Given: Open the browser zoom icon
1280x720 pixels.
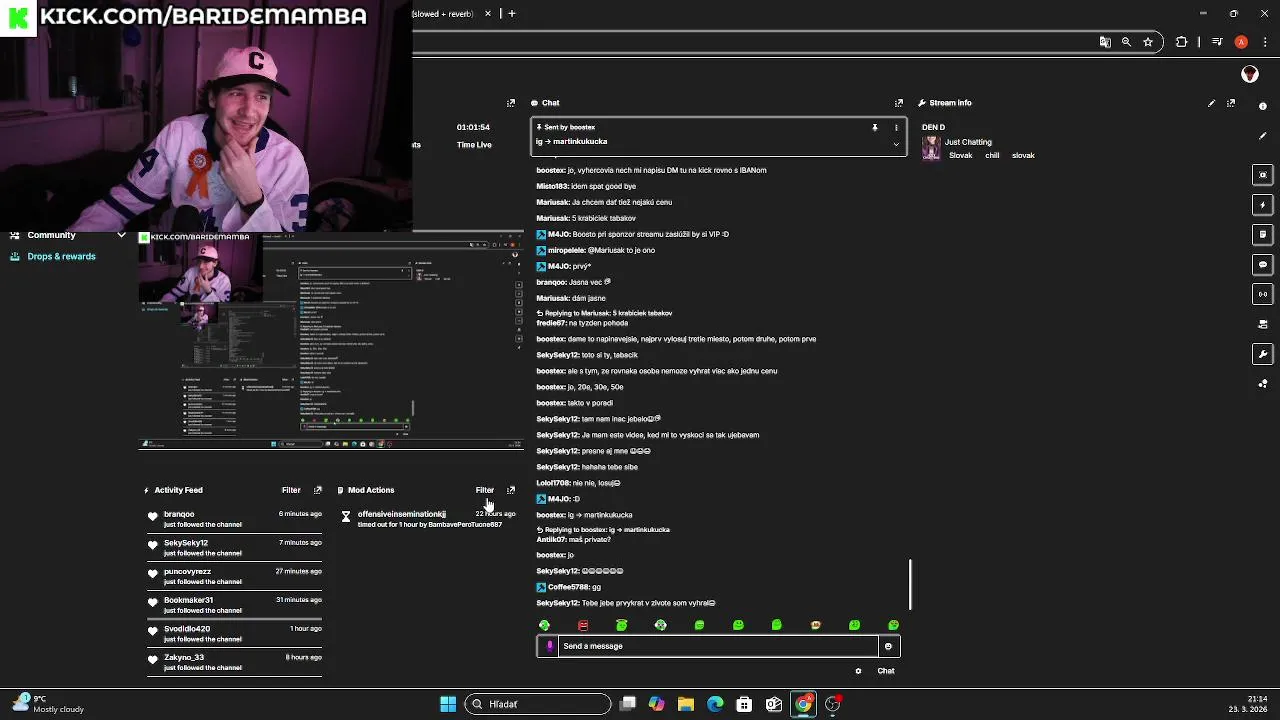Looking at the screenshot, I should point(1126,42).
